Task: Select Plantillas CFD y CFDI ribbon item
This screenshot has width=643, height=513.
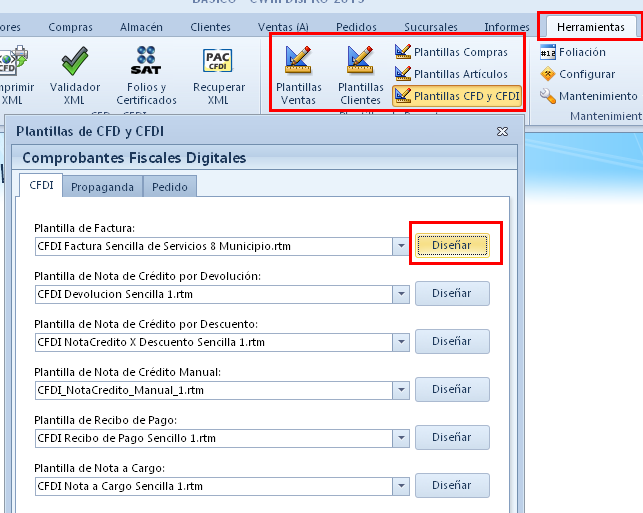Action: pyautogui.click(x=457, y=96)
